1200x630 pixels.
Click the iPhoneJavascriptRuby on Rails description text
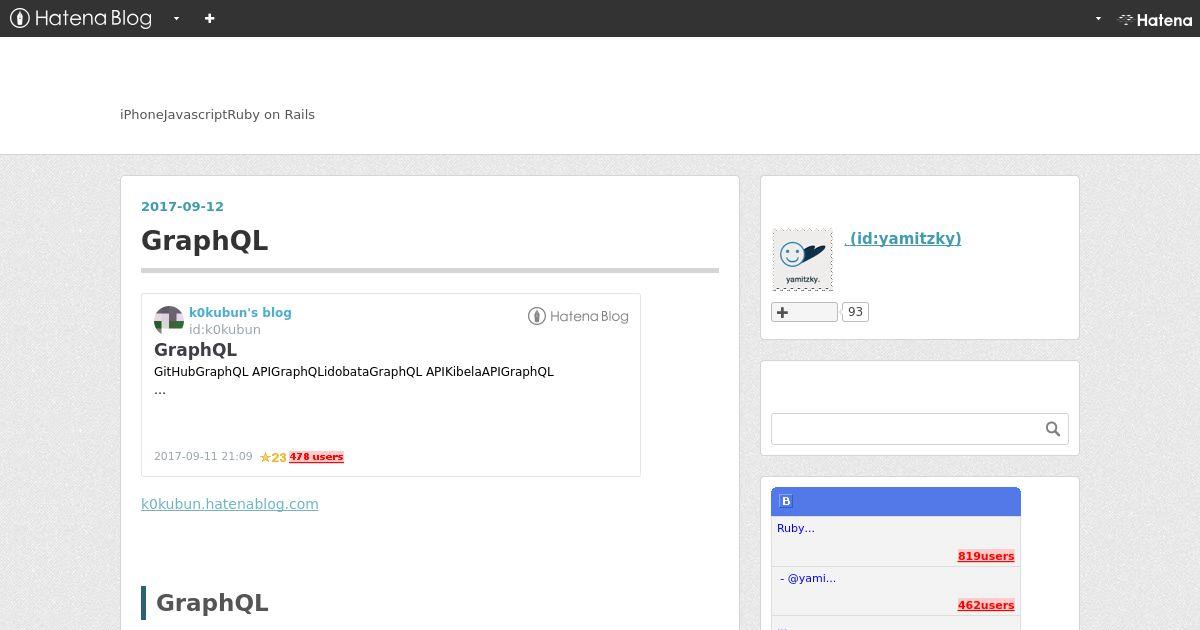pos(217,114)
